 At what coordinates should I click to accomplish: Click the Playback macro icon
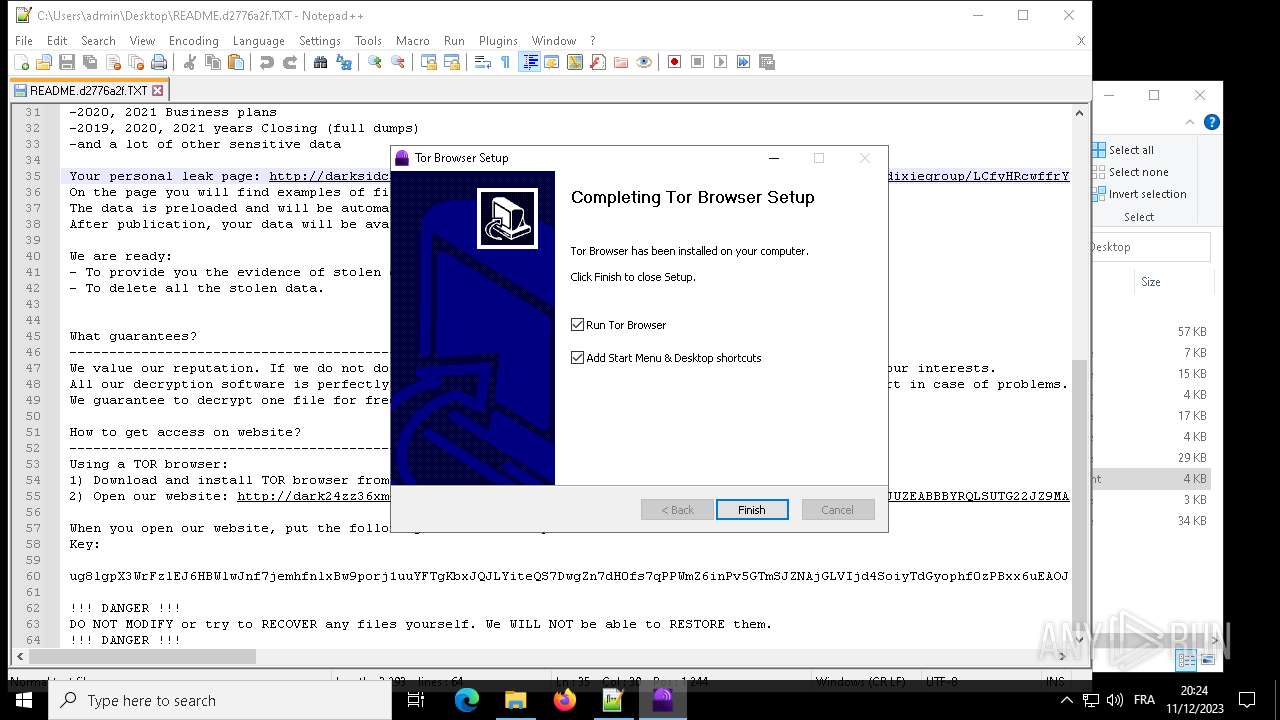click(721, 62)
